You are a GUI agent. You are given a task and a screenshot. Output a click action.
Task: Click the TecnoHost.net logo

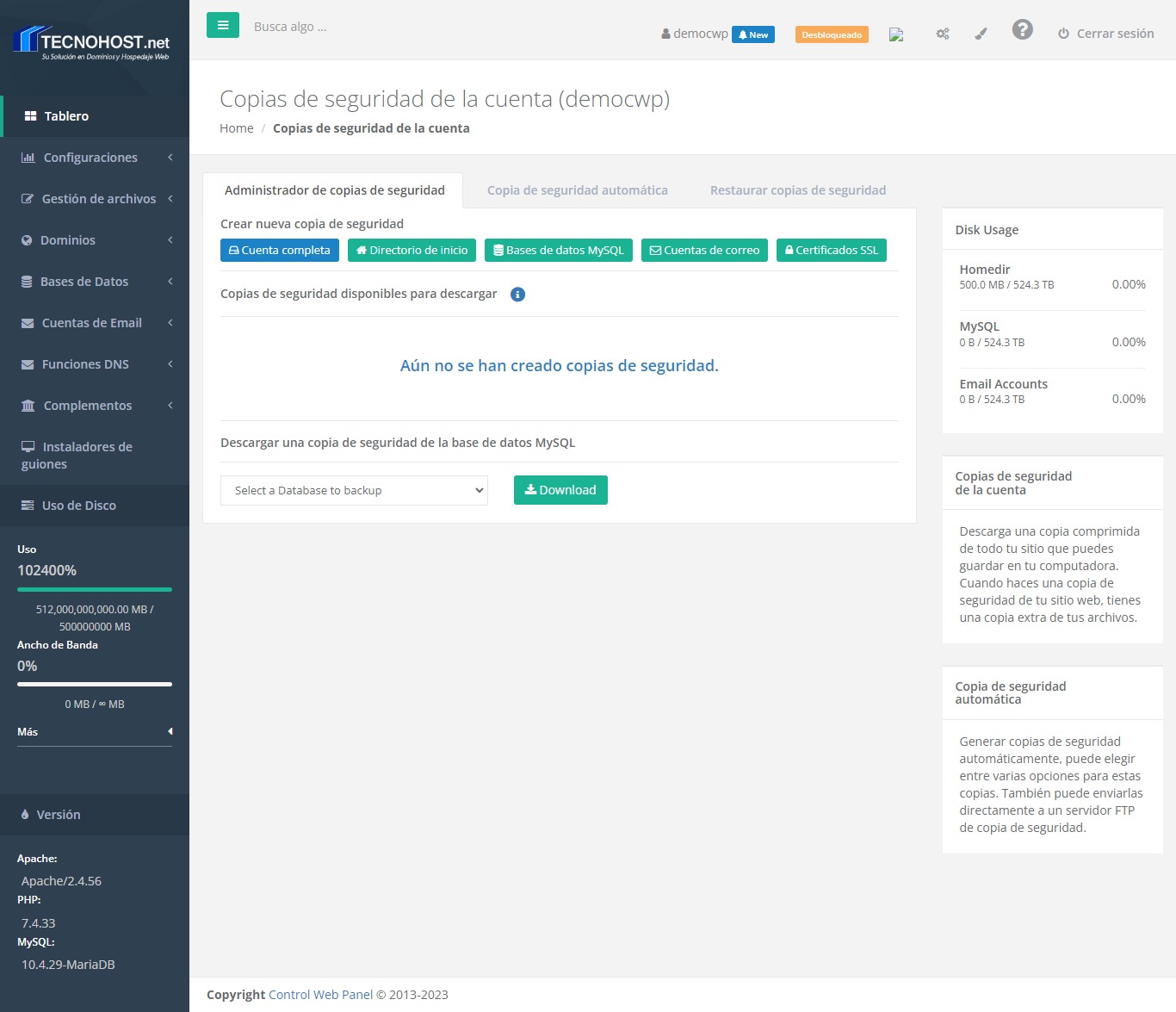click(93, 42)
